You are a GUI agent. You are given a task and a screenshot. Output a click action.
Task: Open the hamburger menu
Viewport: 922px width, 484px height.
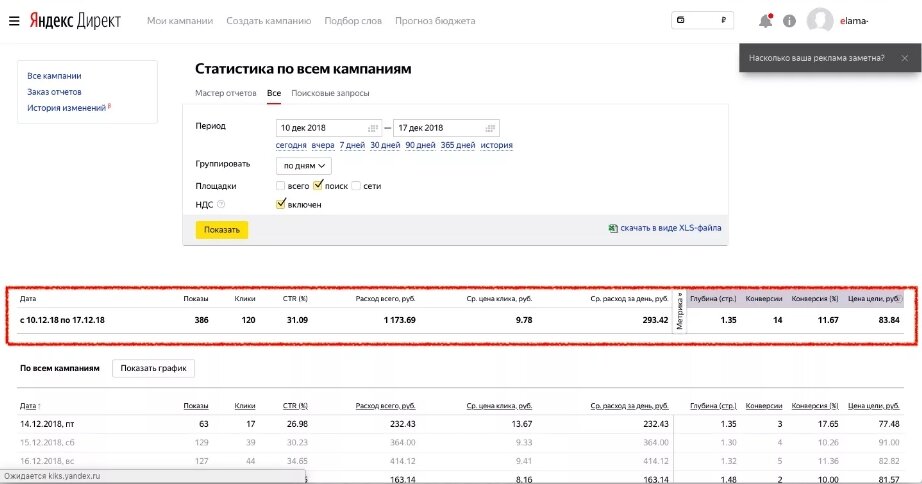click(14, 21)
